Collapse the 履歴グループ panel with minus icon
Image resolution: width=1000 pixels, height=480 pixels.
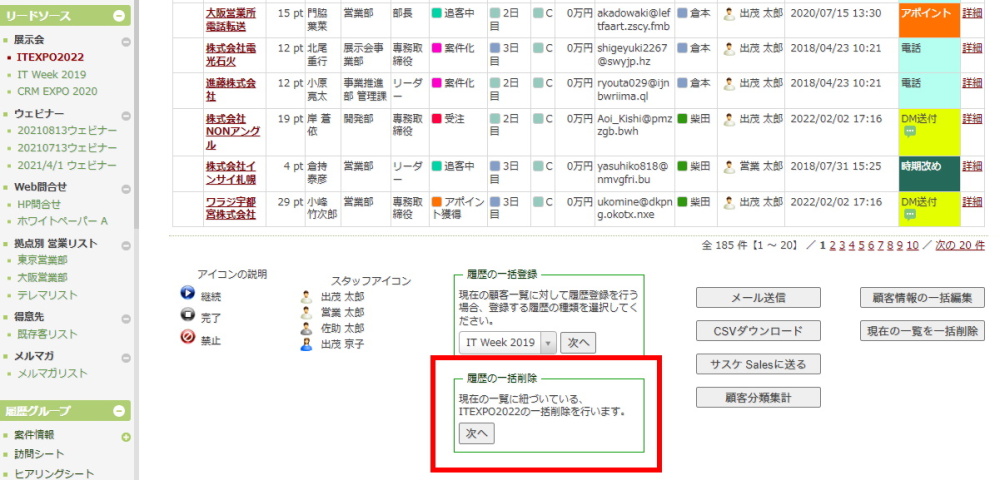120,411
